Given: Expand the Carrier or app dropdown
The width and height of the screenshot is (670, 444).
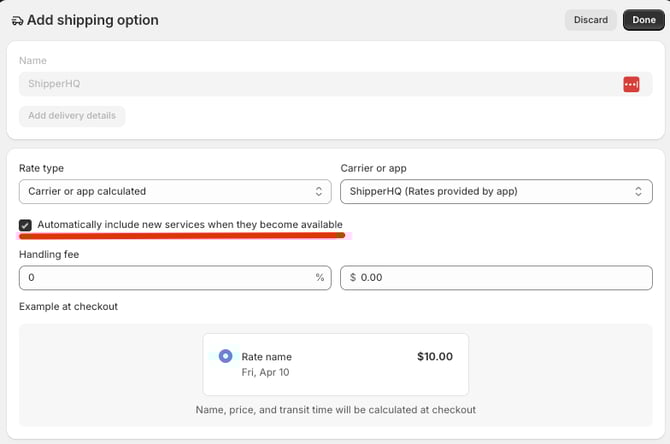Looking at the screenshot, I should 496,191.
